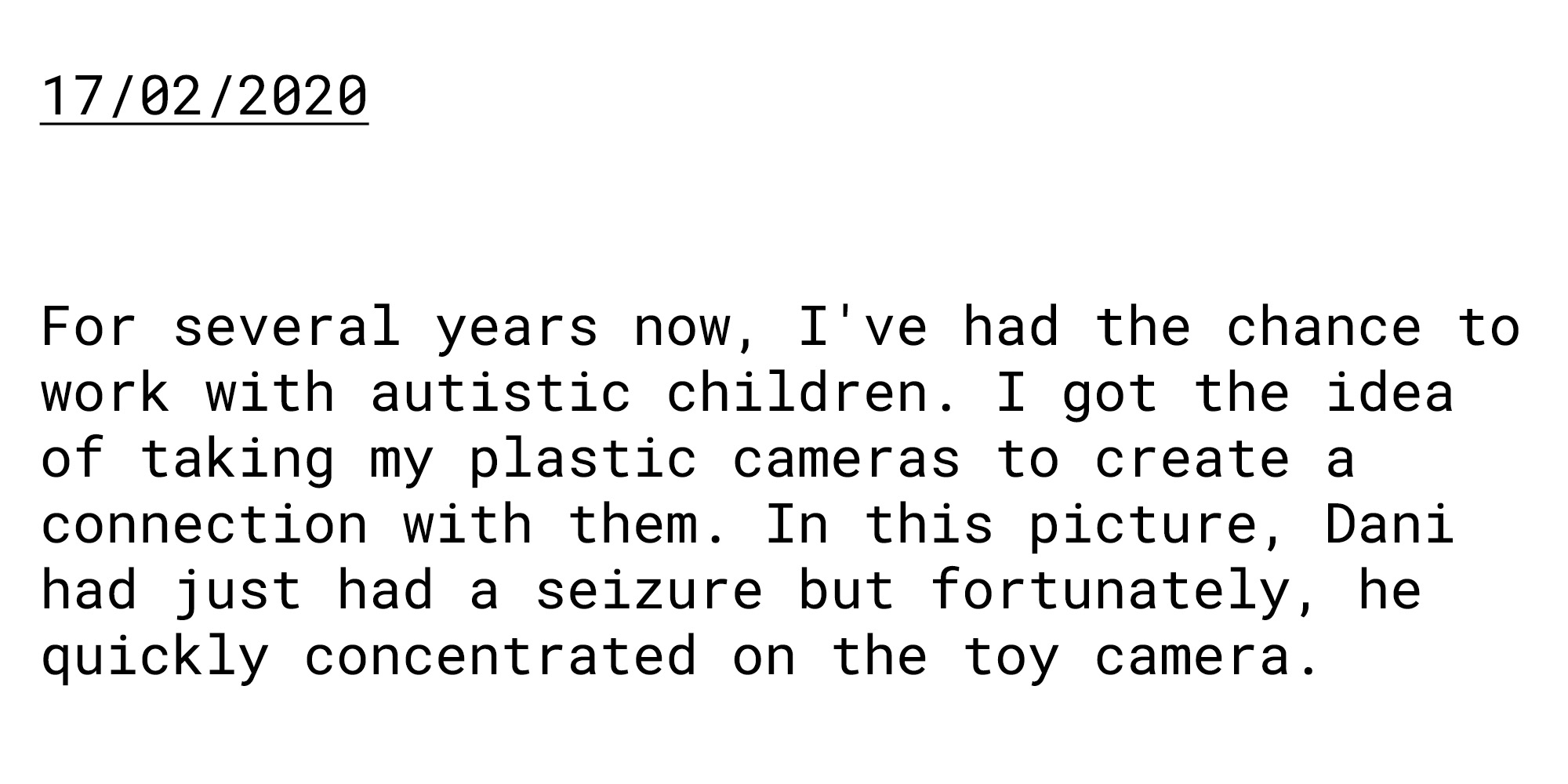Click the name "Dani" in the paragraph

[x=1389, y=524]
